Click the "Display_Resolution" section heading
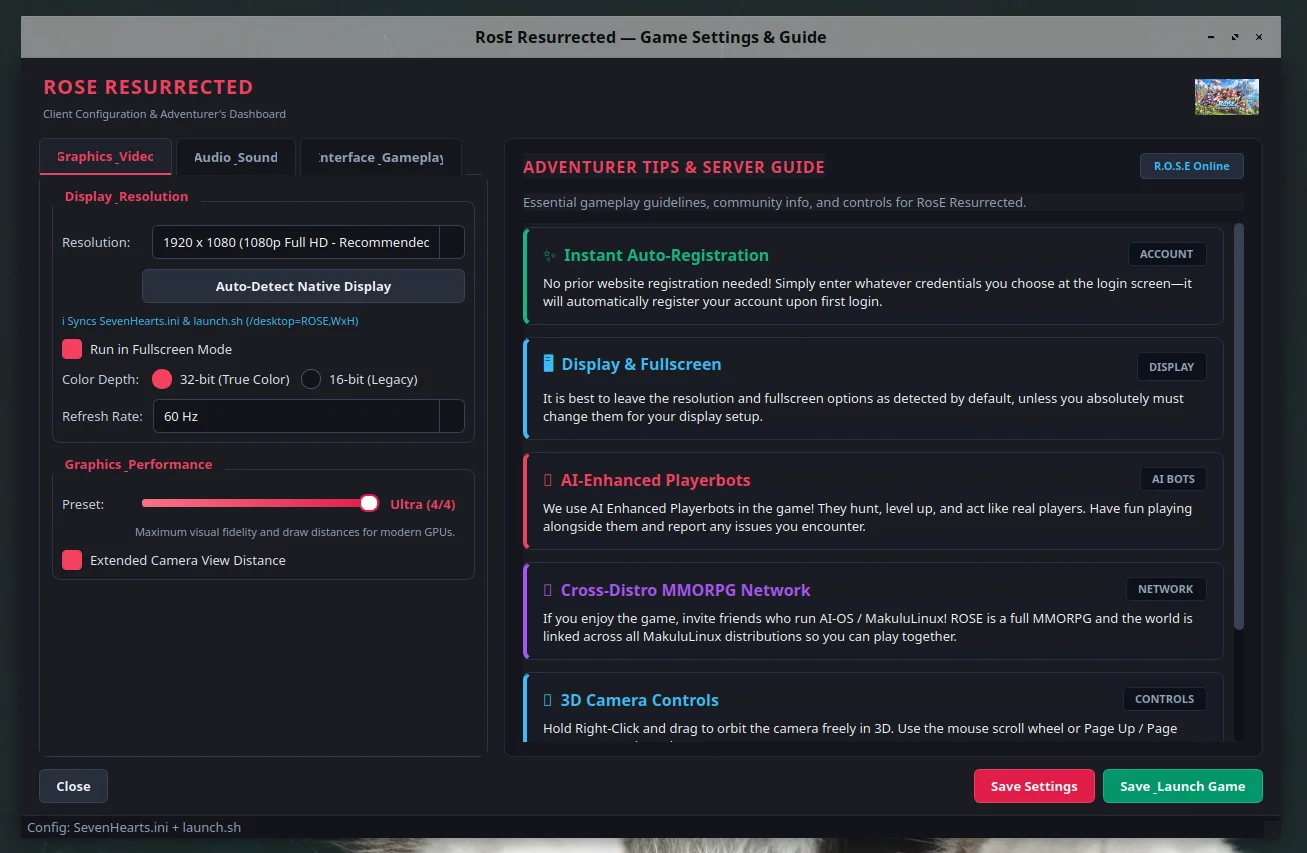This screenshot has width=1307, height=853. pyautogui.click(x=126, y=196)
